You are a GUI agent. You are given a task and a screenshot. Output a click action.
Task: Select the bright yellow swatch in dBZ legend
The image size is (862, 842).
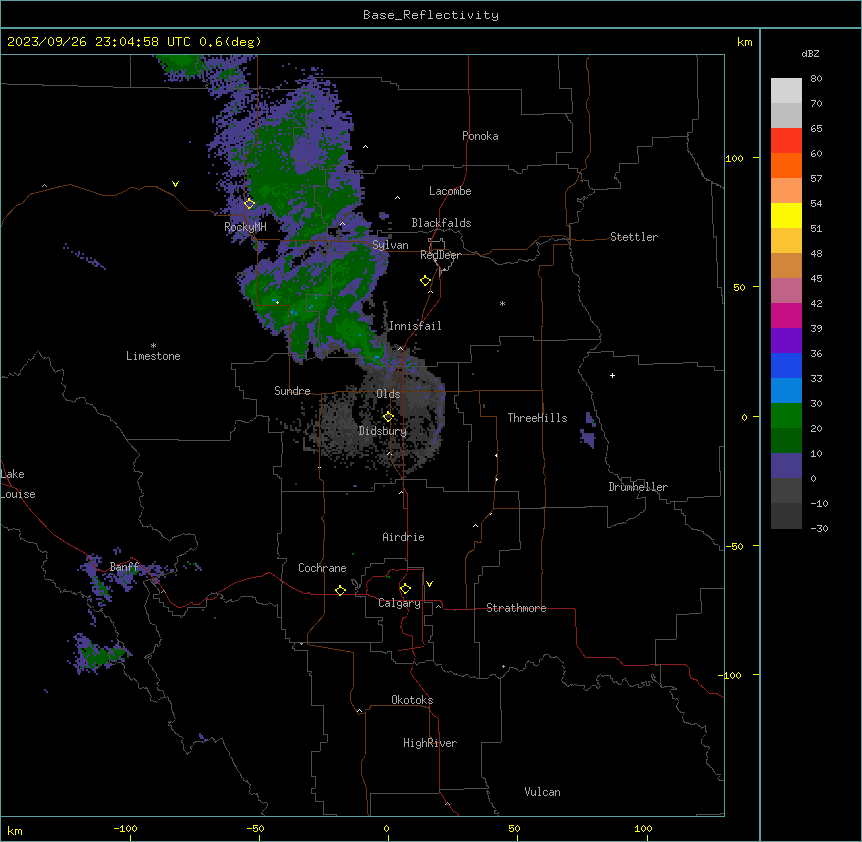786,215
